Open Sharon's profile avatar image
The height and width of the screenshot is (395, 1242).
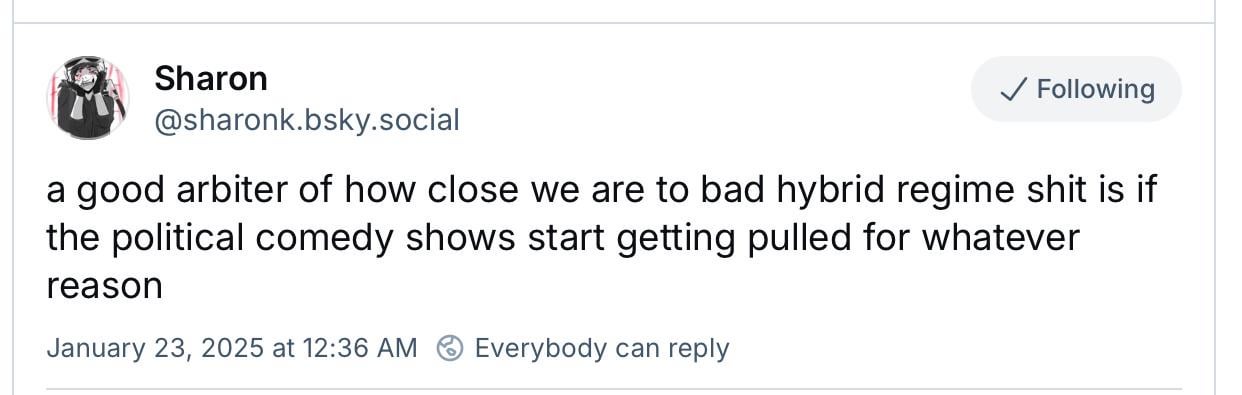pos(88,97)
